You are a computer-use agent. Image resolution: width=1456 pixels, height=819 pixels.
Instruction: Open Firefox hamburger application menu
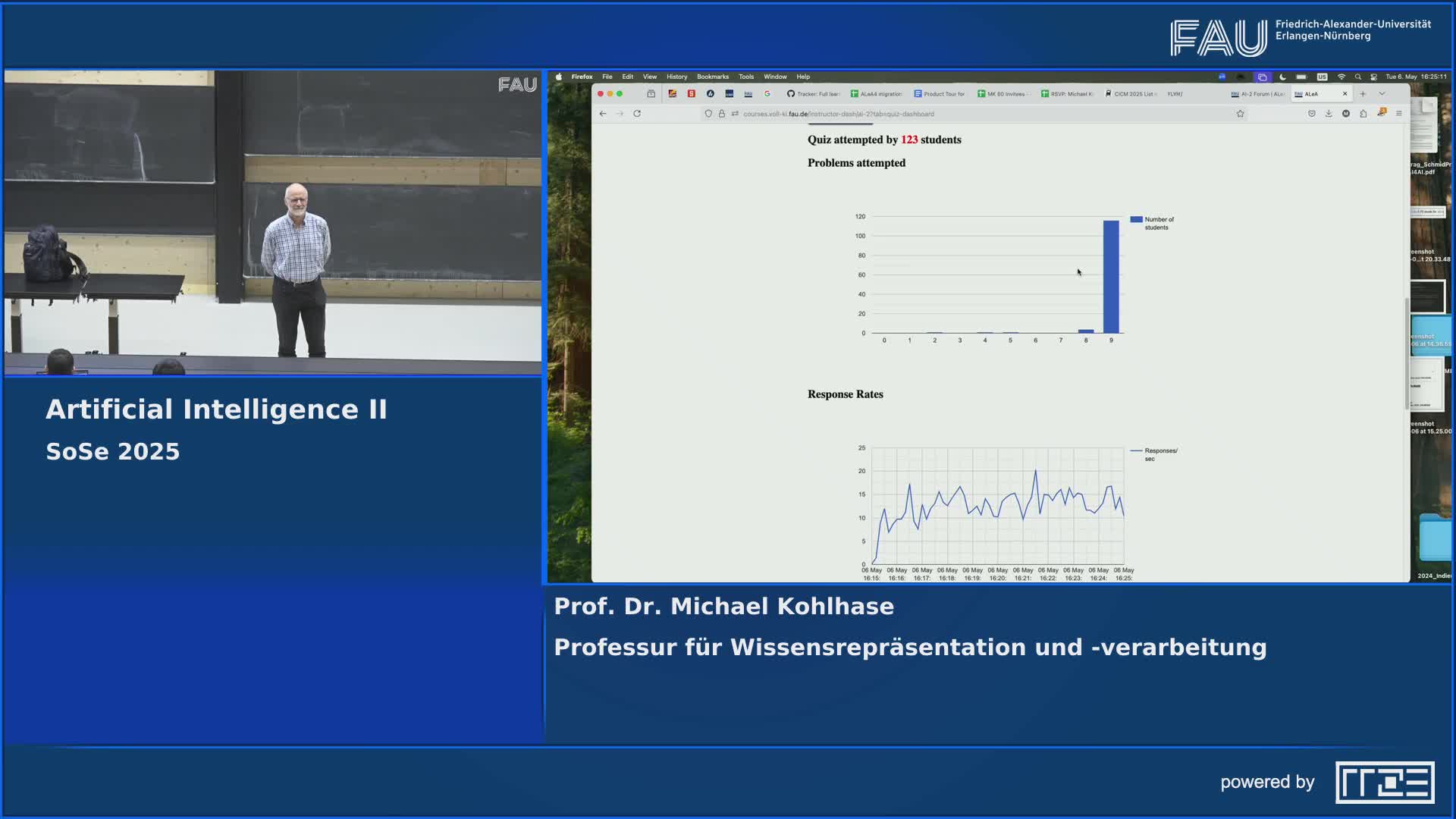click(1399, 114)
